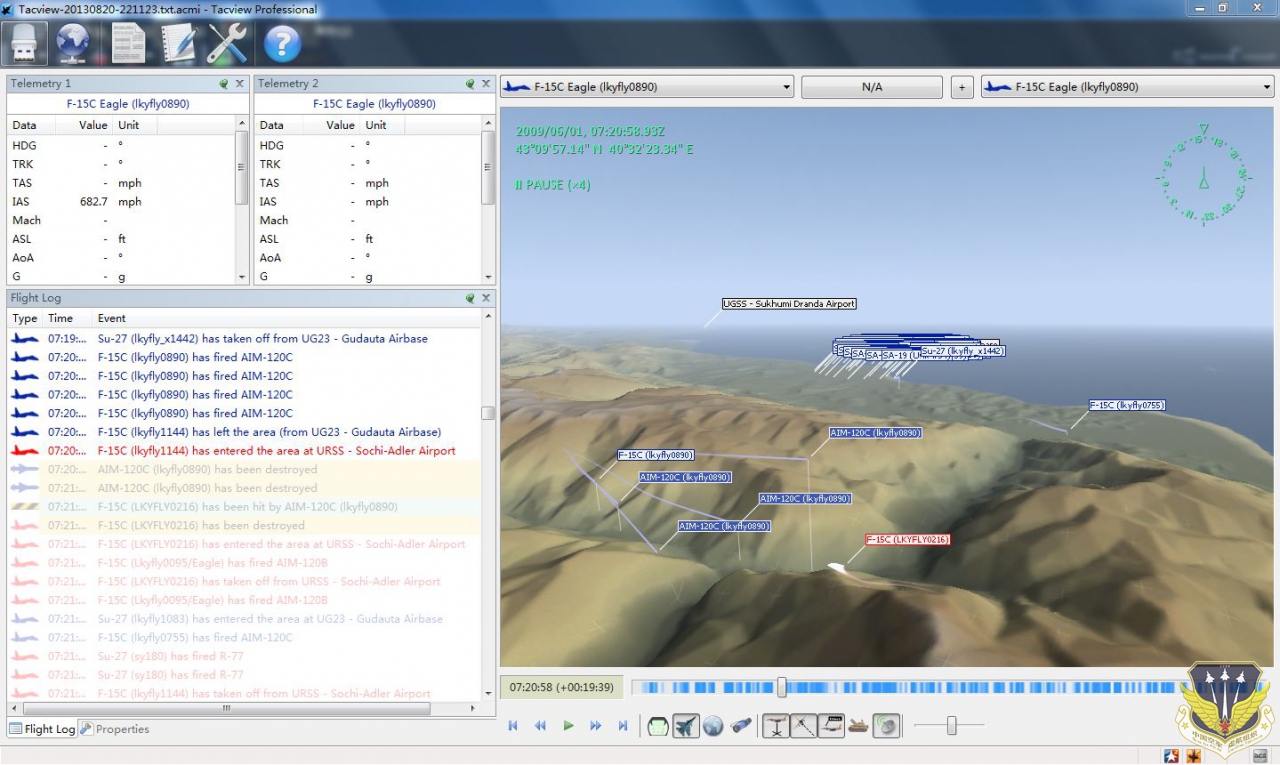The height and width of the screenshot is (765, 1280).
Task: Open the notepad with pen icon
Action: pyautogui.click(x=179, y=43)
